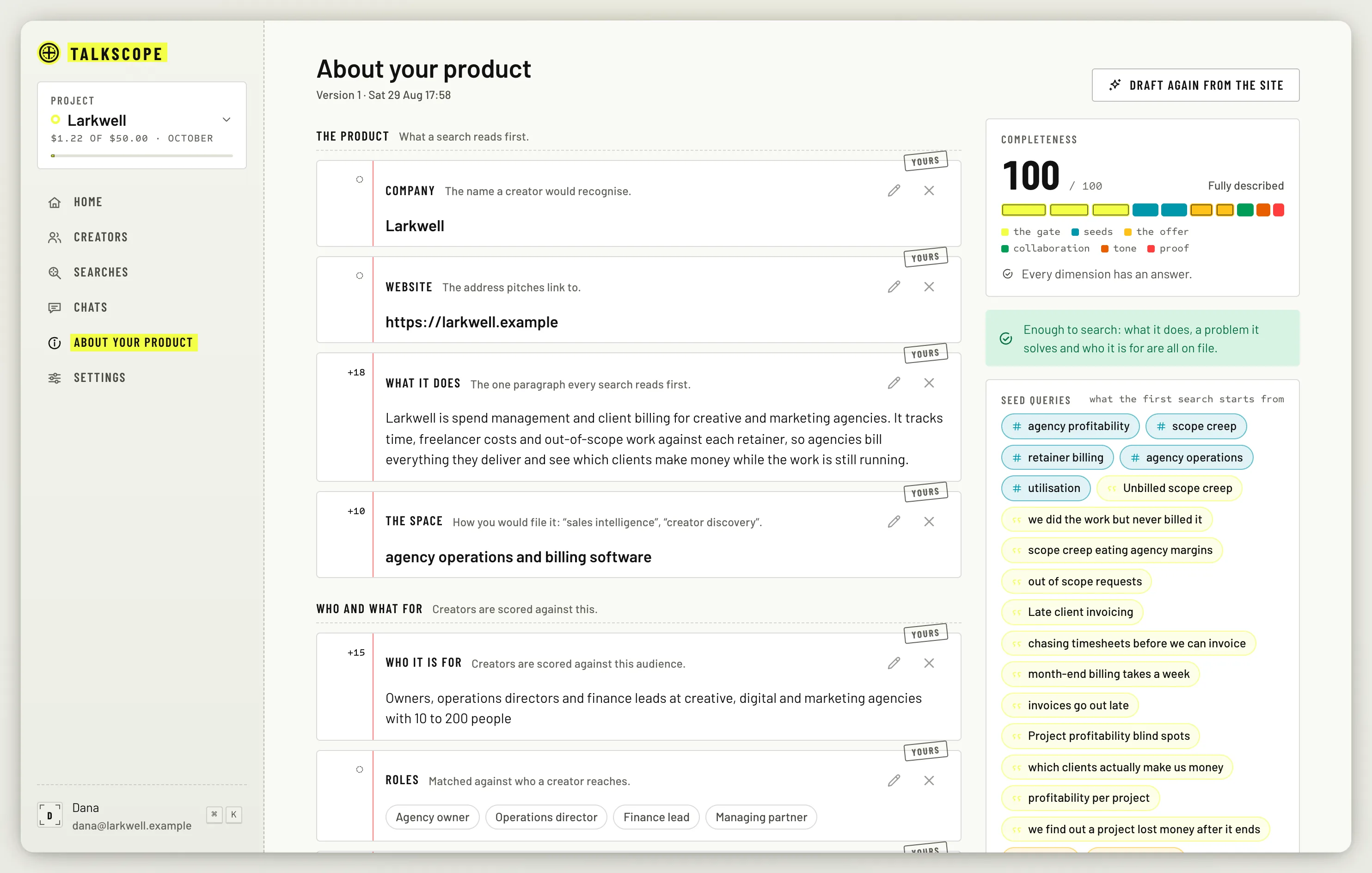Click Draft Again From The Site button
Image resolution: width=1372 pixels, height=873 pixels.
tap(1195, 86)
